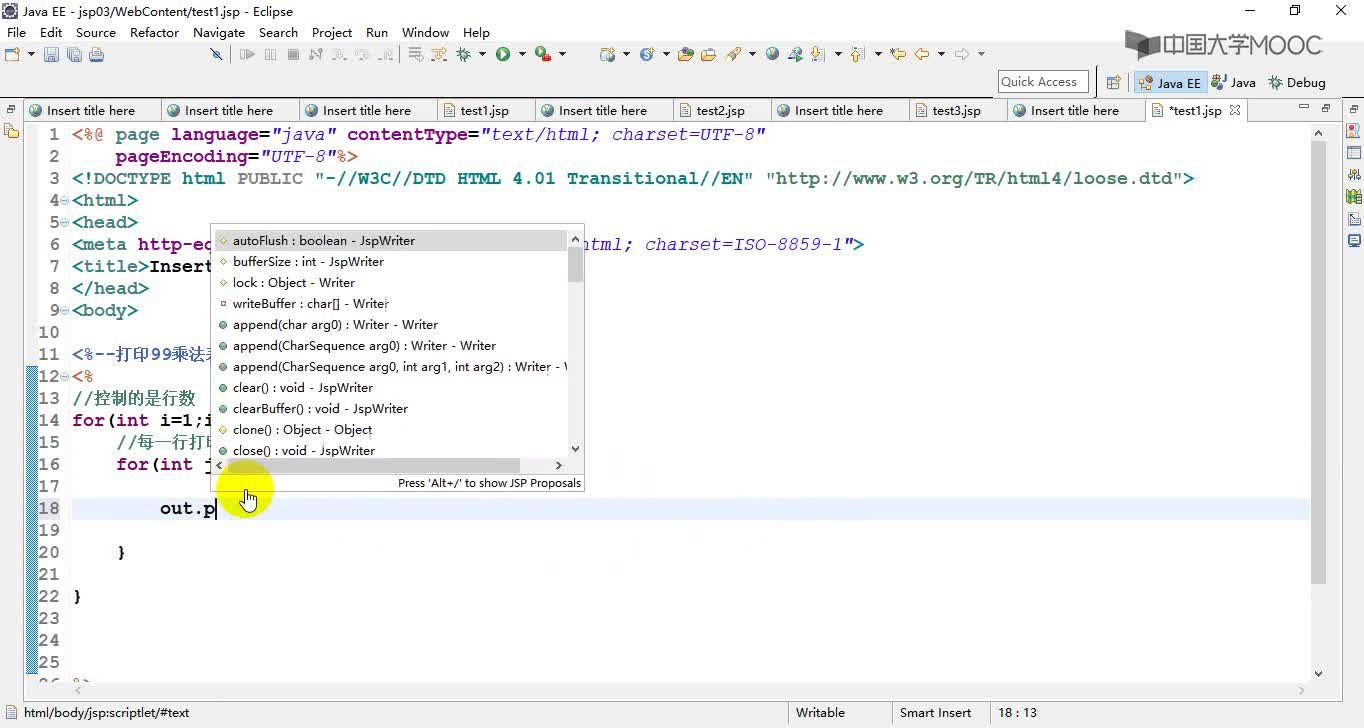Select clear() : void proposal
The height and width of the screenshot is (728, 1364).
coord(391,387)
